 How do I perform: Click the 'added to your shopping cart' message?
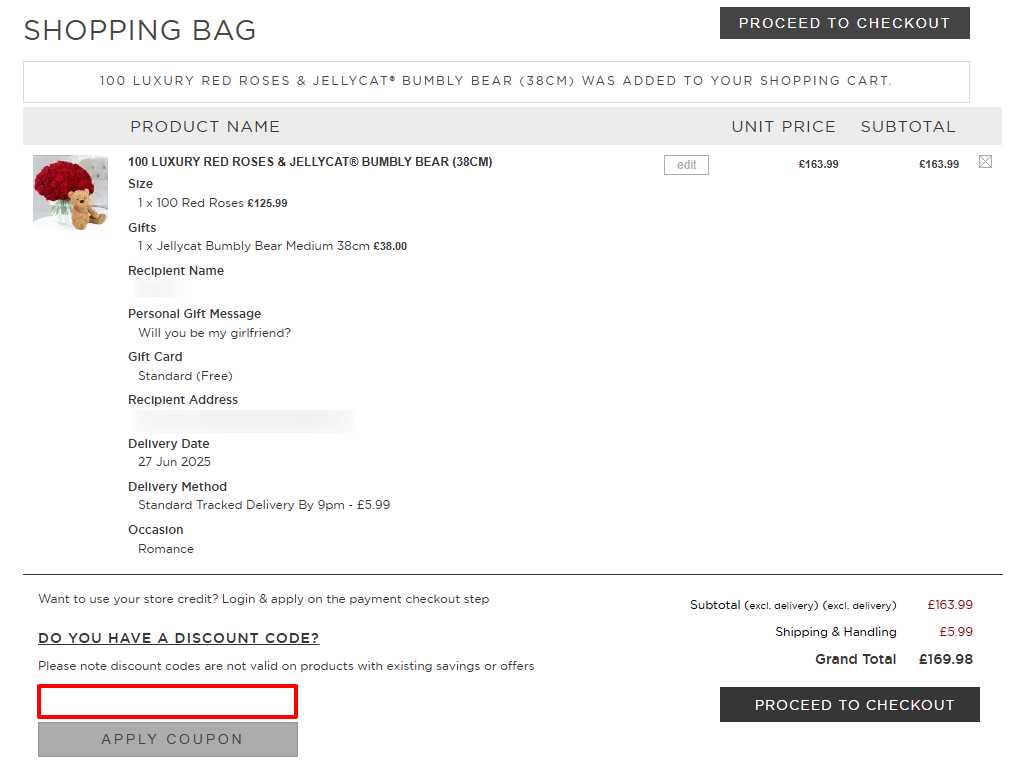(496, 81)
